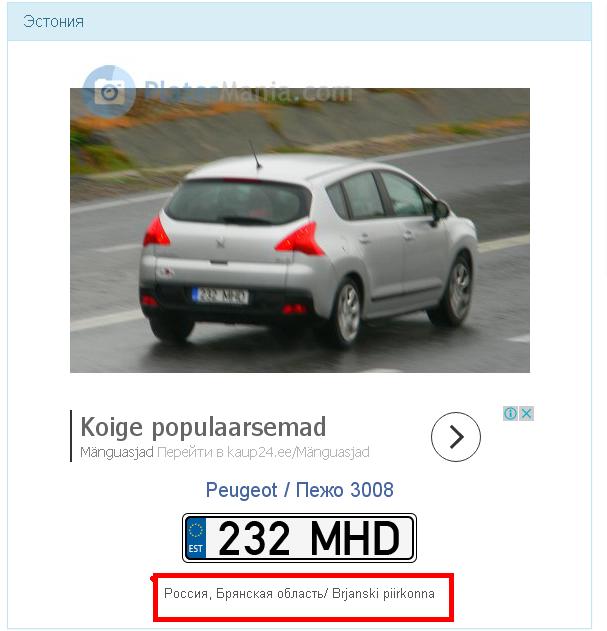The height and width of the screenshot is (631, 607).
Task: Click the PlatesMania camera logo icon
Action: coord(109,91)
